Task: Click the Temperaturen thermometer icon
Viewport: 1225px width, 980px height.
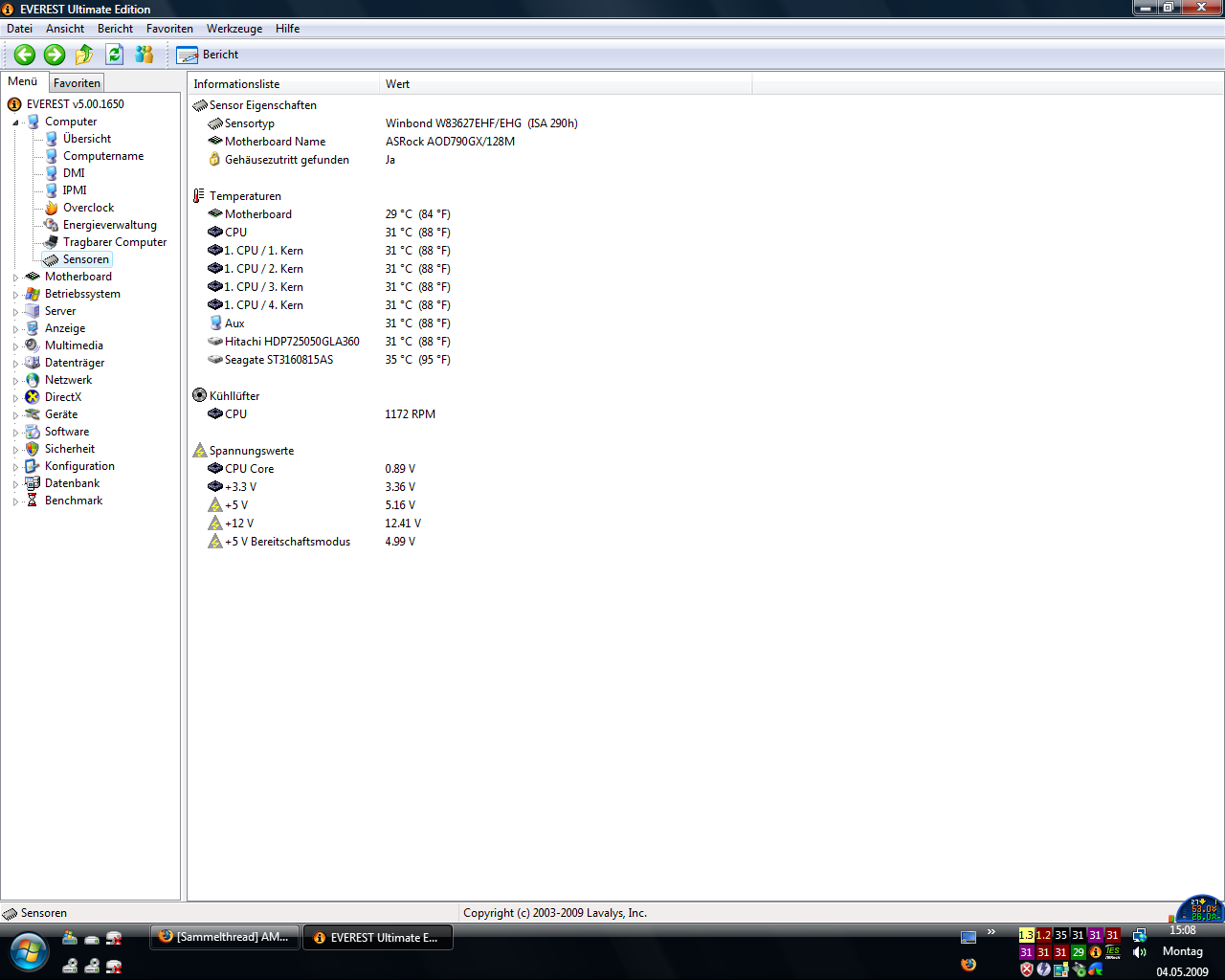Action: click(x=199, y=196)
